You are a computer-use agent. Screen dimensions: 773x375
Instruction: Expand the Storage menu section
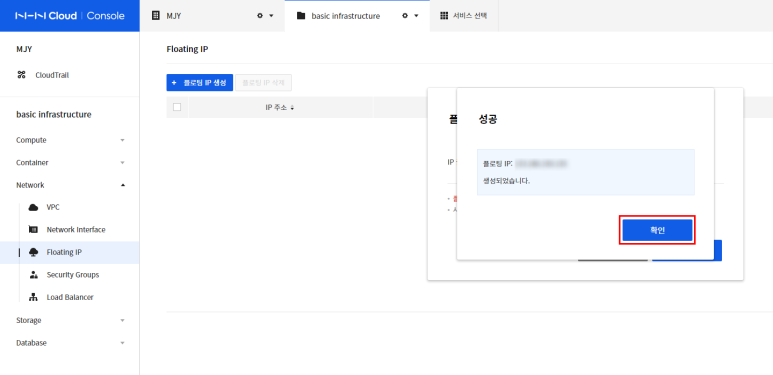(x=70, y=320)
